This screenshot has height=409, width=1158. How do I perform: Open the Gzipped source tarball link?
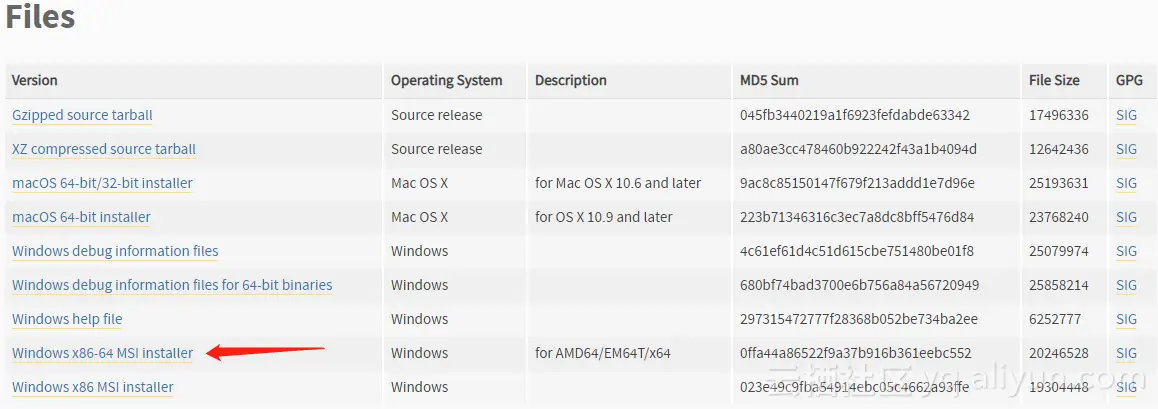82,115
